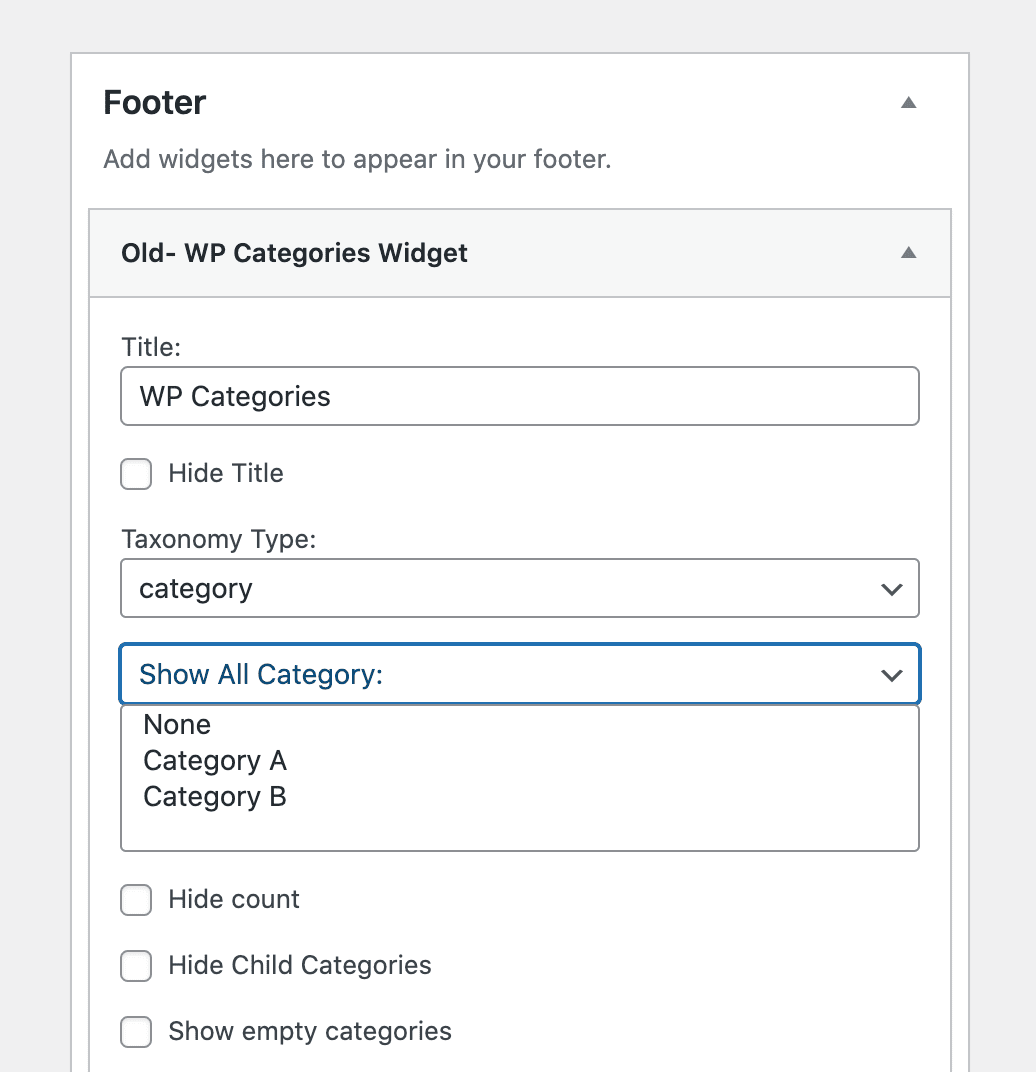Select the text WP Categories in the title box
The height and width of the screenshot is (1072, 1036).
(x=234, y=396)
